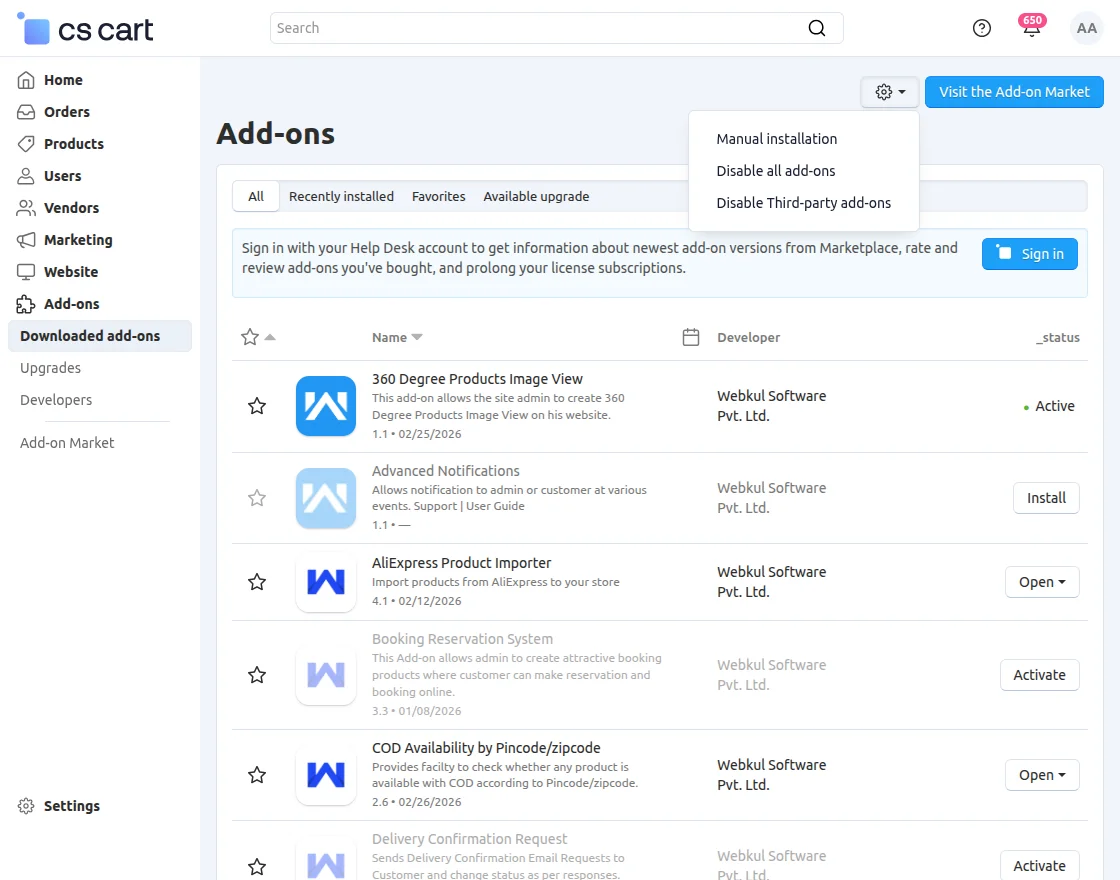1120x880 pixels.
Task: Click the search magnifier icon
Action: (x=817, y=28)
